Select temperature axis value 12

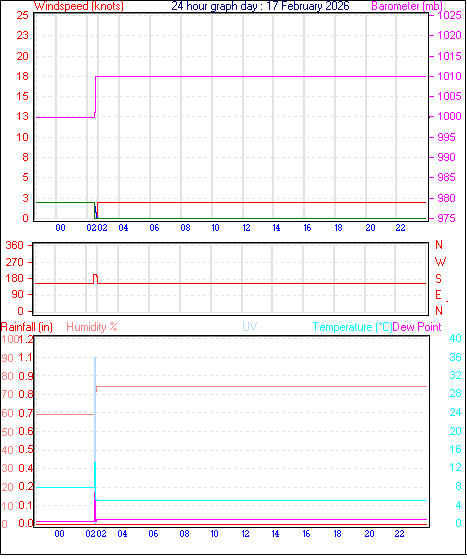click(456, 467)
